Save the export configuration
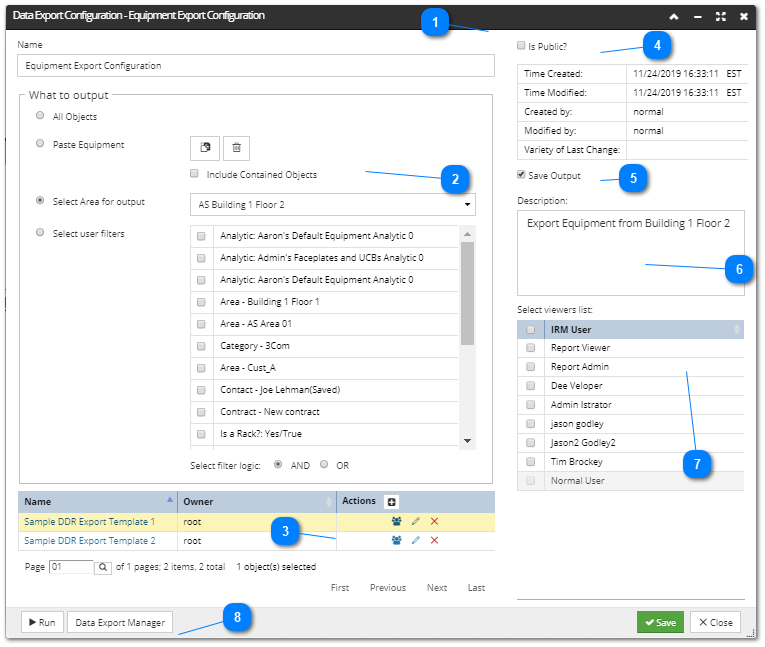This screenshot has height=647, width=765. click(x=660, y=623)
